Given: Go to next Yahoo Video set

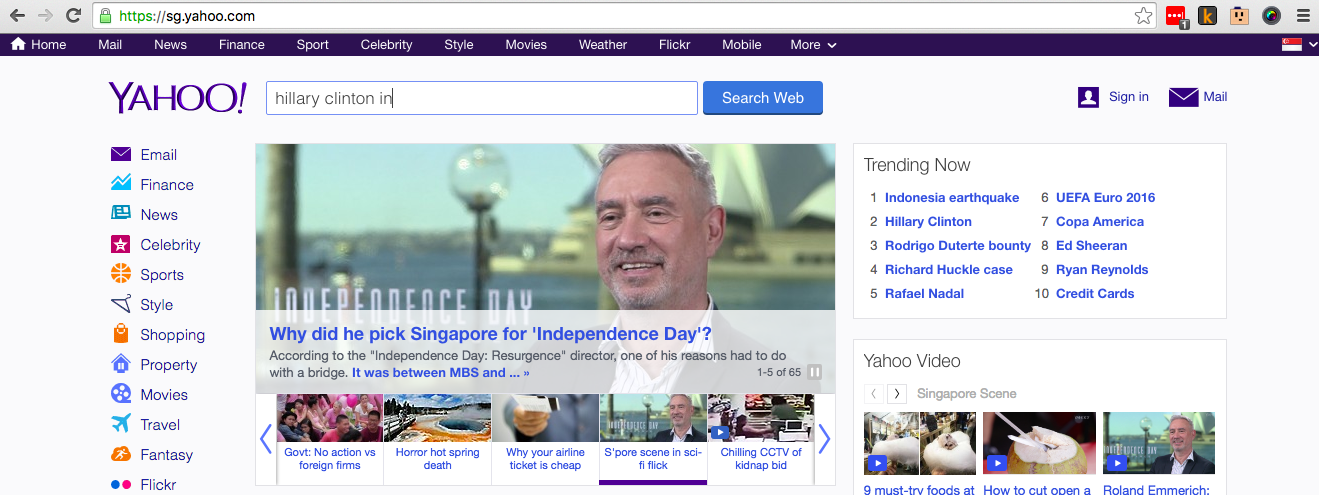Looking at the screenshot, I should pyautogui.click(x=897, y=393).
